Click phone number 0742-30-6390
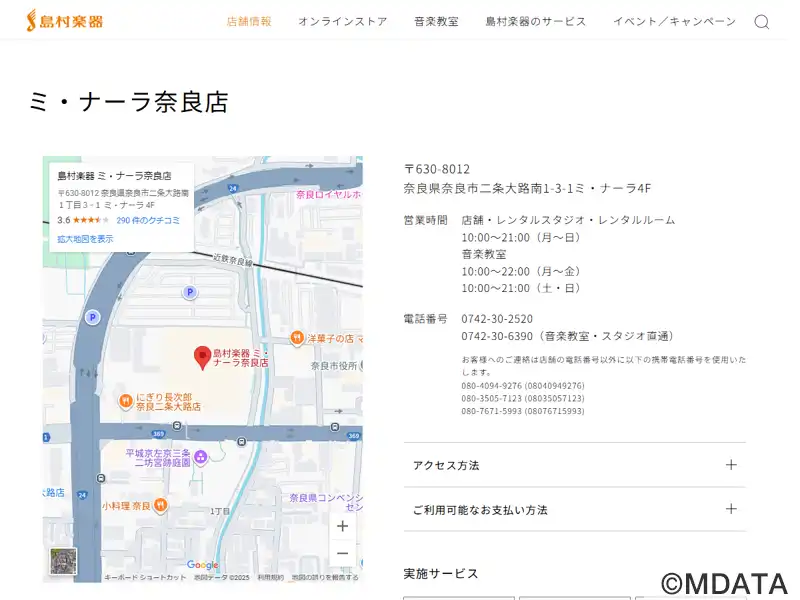The width and height of the screenshot is (800, 600). pyautogui.click(x=497, y=336)
